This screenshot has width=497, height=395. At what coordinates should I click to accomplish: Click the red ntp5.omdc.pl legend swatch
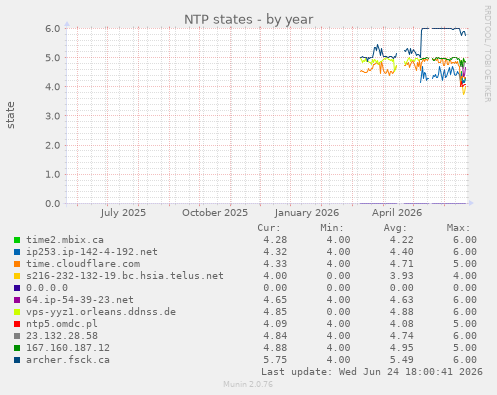click(x=17, y=324)
